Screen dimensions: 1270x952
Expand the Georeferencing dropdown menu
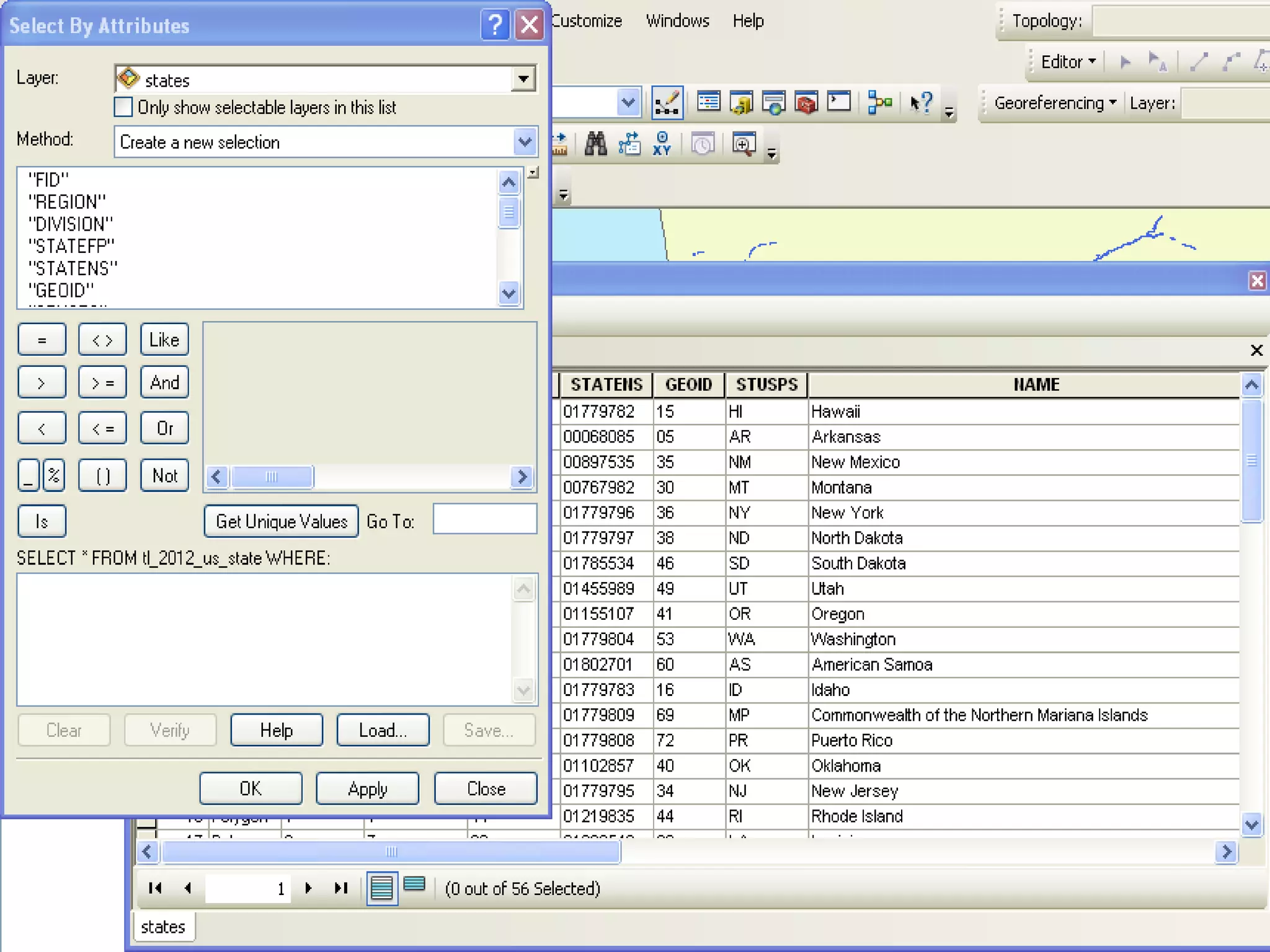tap(1055, 103)
